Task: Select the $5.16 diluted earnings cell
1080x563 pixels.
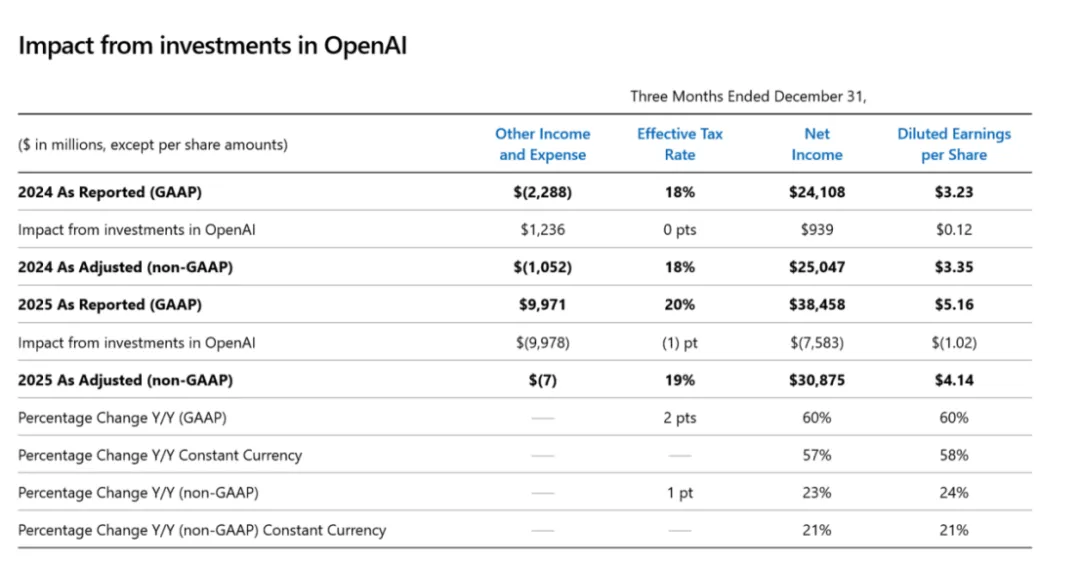Action: tap(953, 305)
